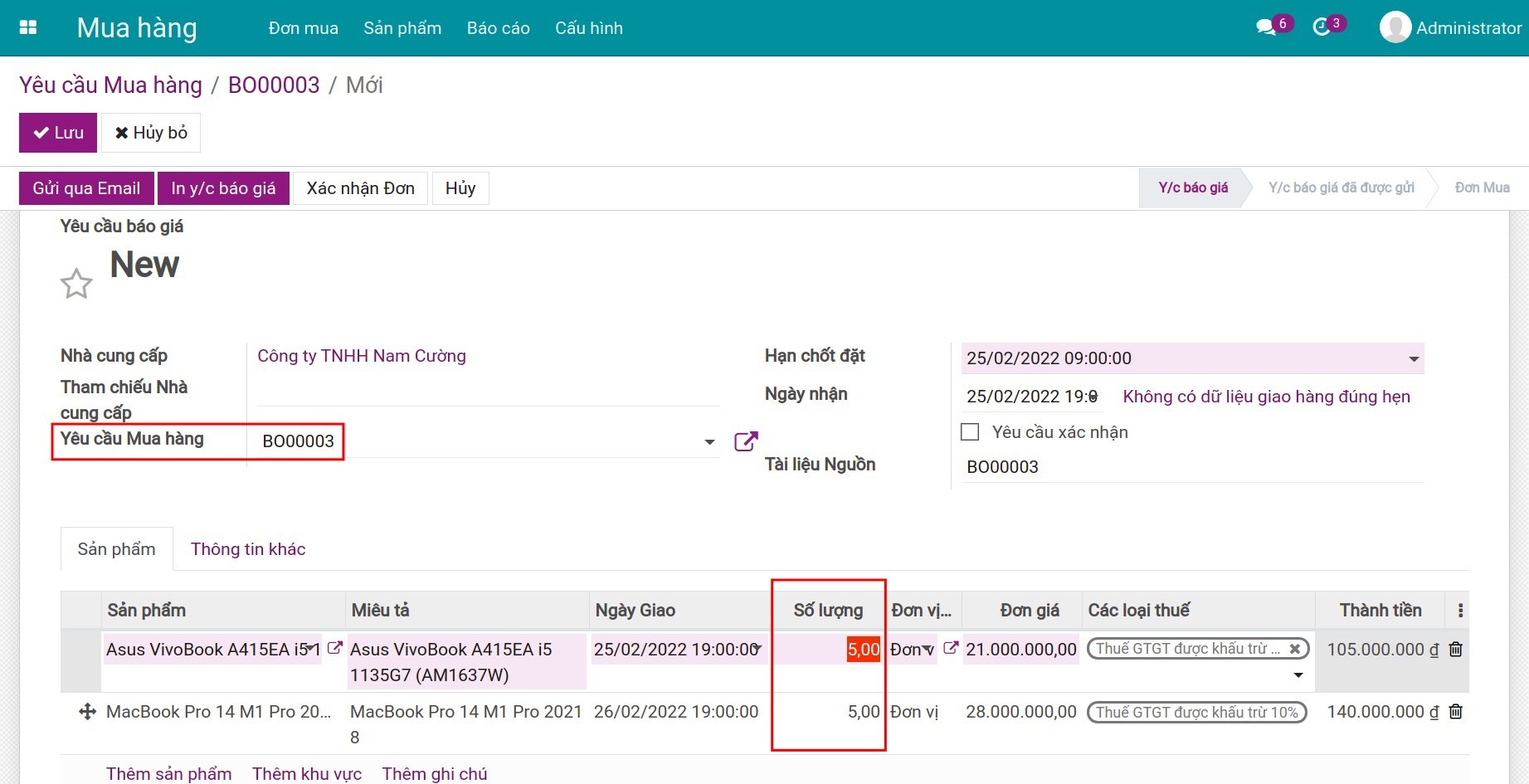Open external link beside BO00003 field
The height and width of the screenshot is (784, 1529).
(x=746, y=441)
